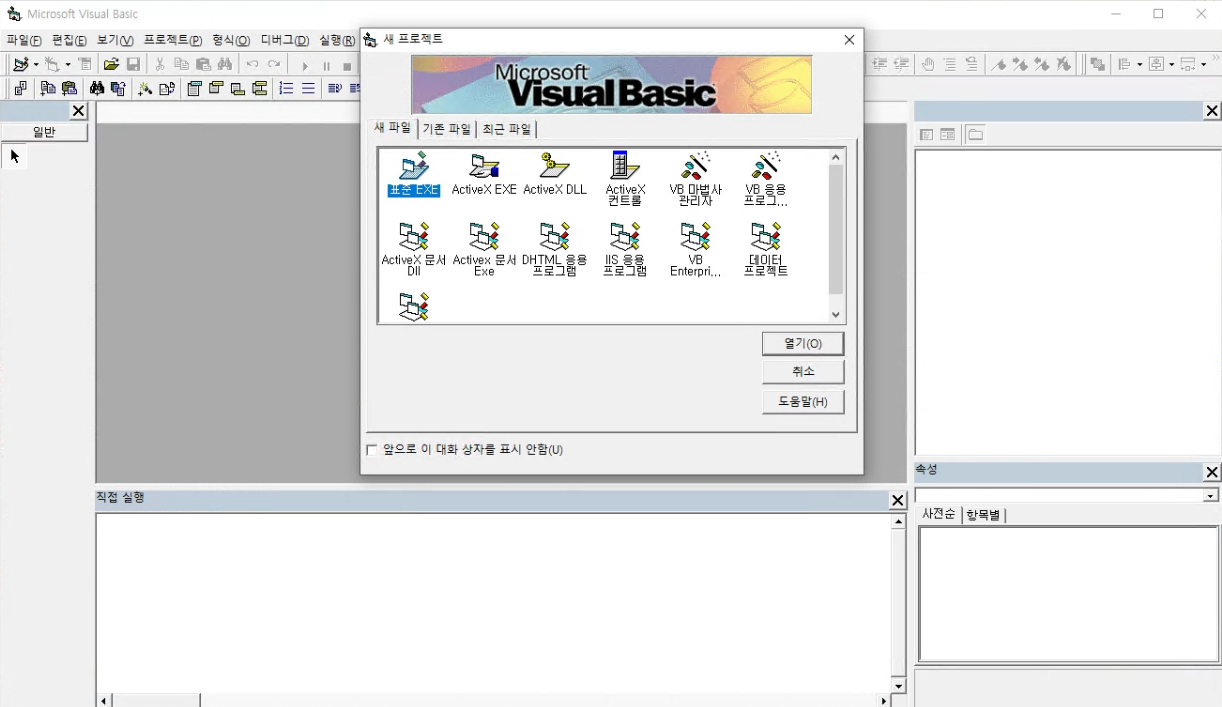
Task: Check 앞으로 이 대화 상자를 표시 안함 checkbox
Action: point(372,450)
